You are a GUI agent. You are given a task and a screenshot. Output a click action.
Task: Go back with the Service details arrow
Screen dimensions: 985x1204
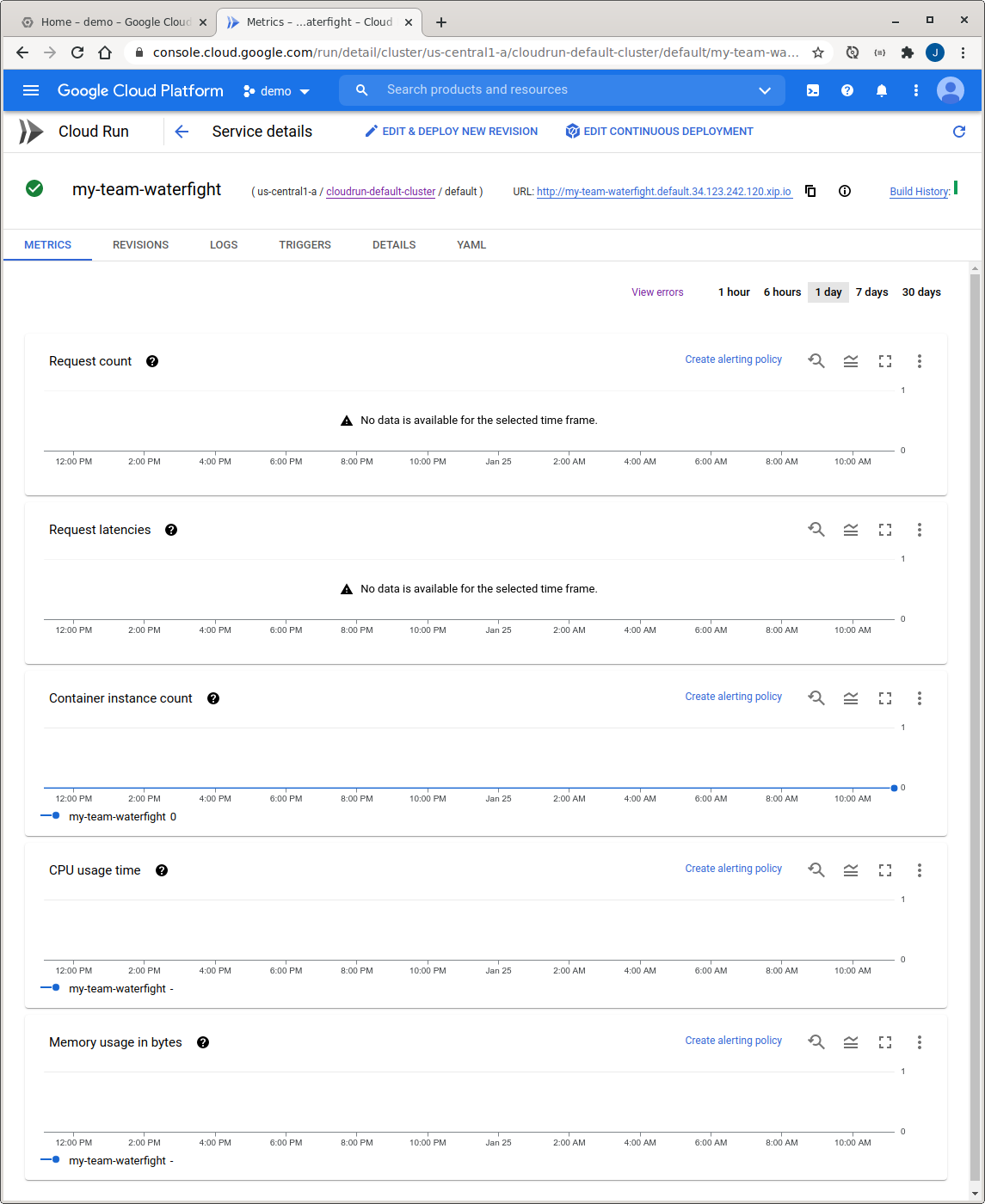click(x=182, y=132)
